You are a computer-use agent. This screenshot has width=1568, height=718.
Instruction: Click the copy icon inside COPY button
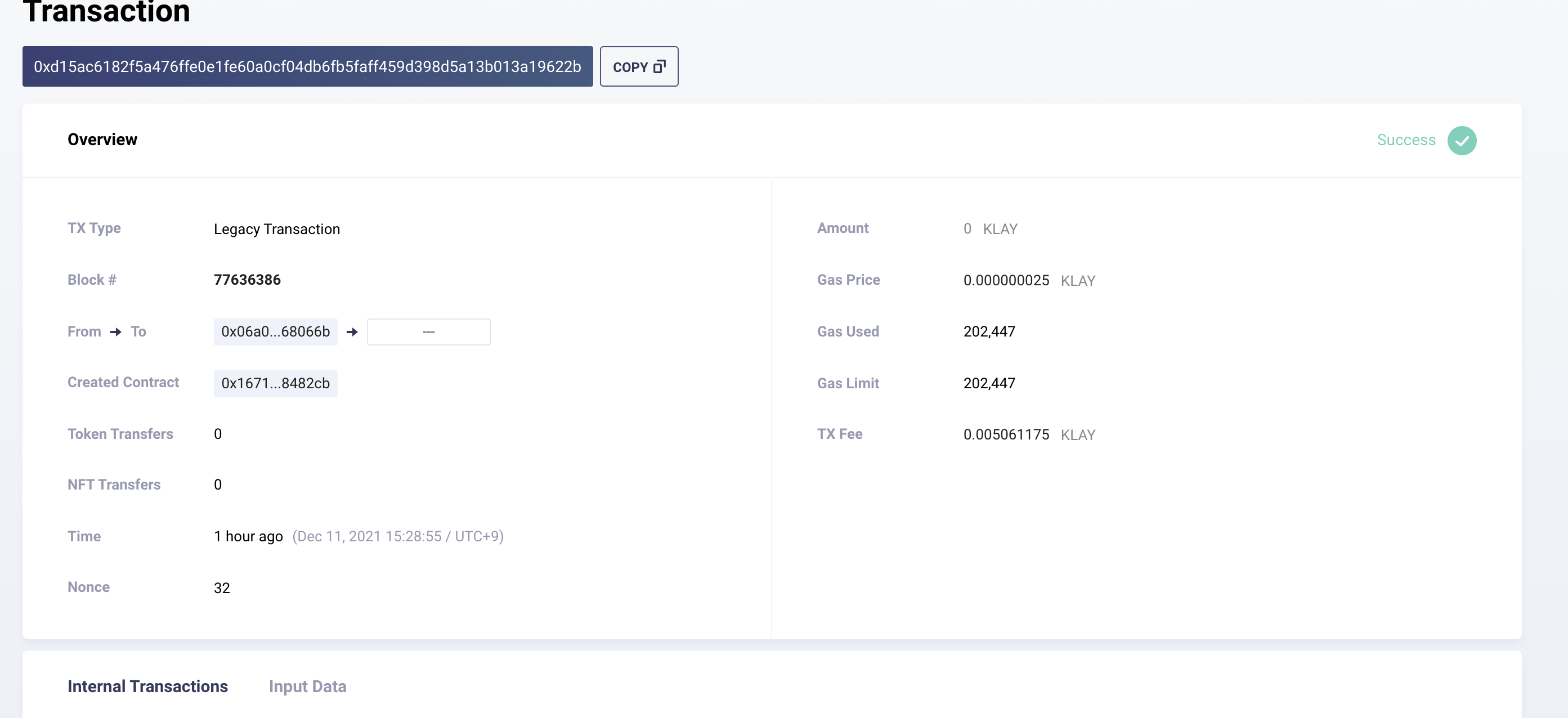click(659, 66)
